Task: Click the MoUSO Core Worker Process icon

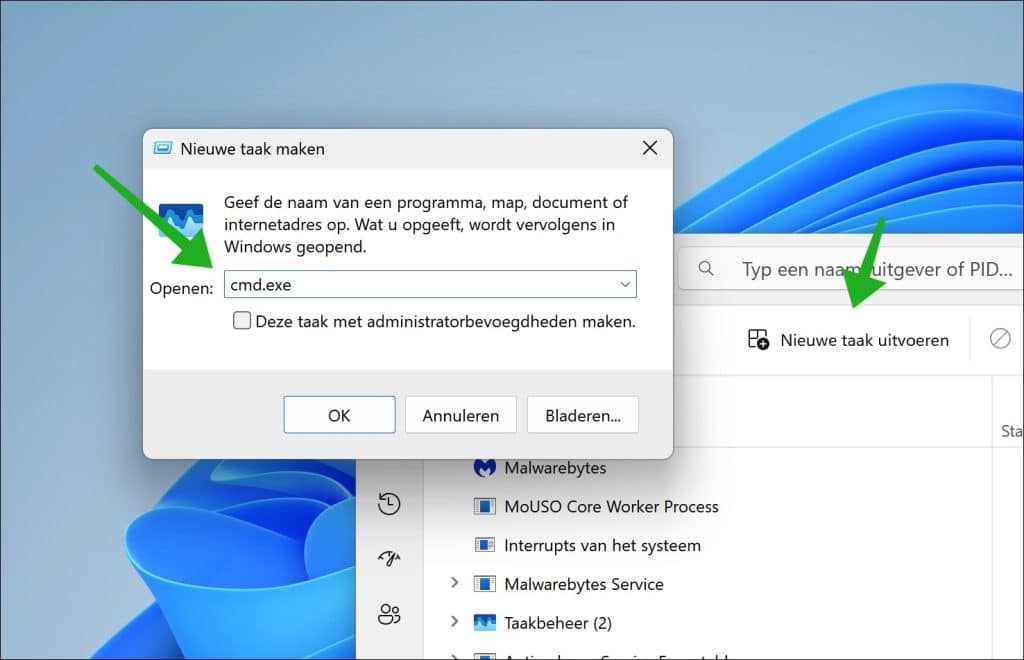Action: pyautogui.click(x=484, y=506)
